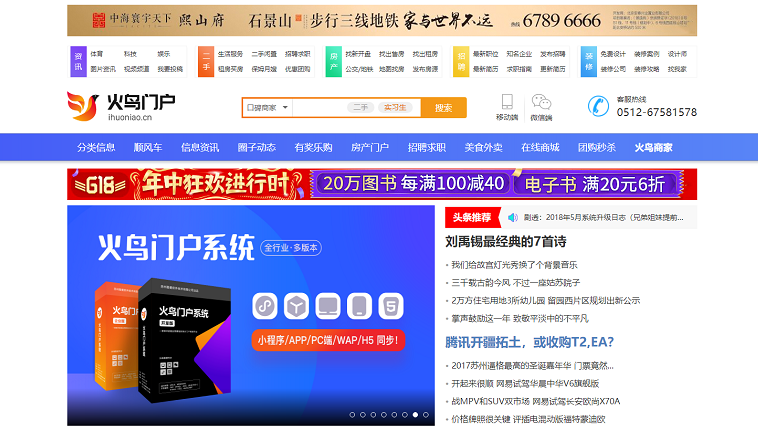Click the 实习生 search suggestion tag
Screen dimensions: 758x433
pyautogui.click(x=395, y=107)
